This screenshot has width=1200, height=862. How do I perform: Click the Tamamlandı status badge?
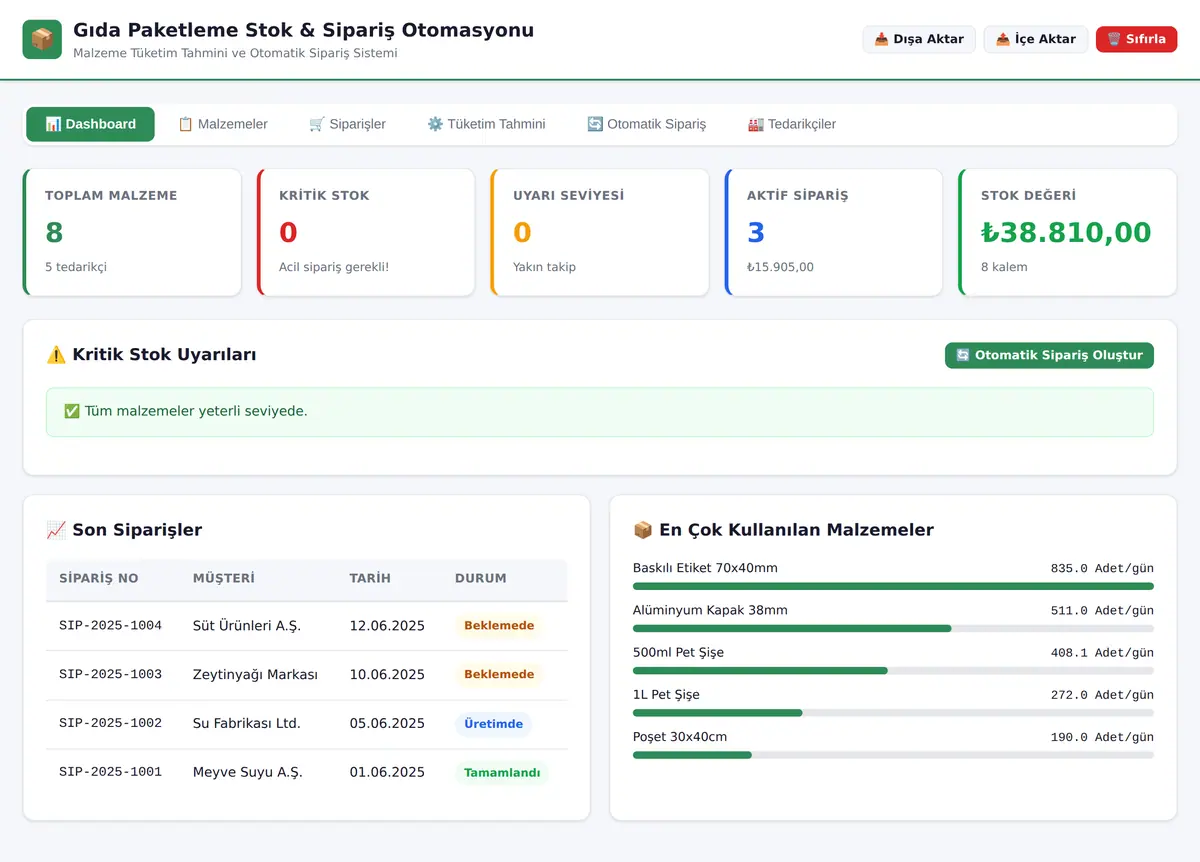pyautogui.click(x=502, y=772)
